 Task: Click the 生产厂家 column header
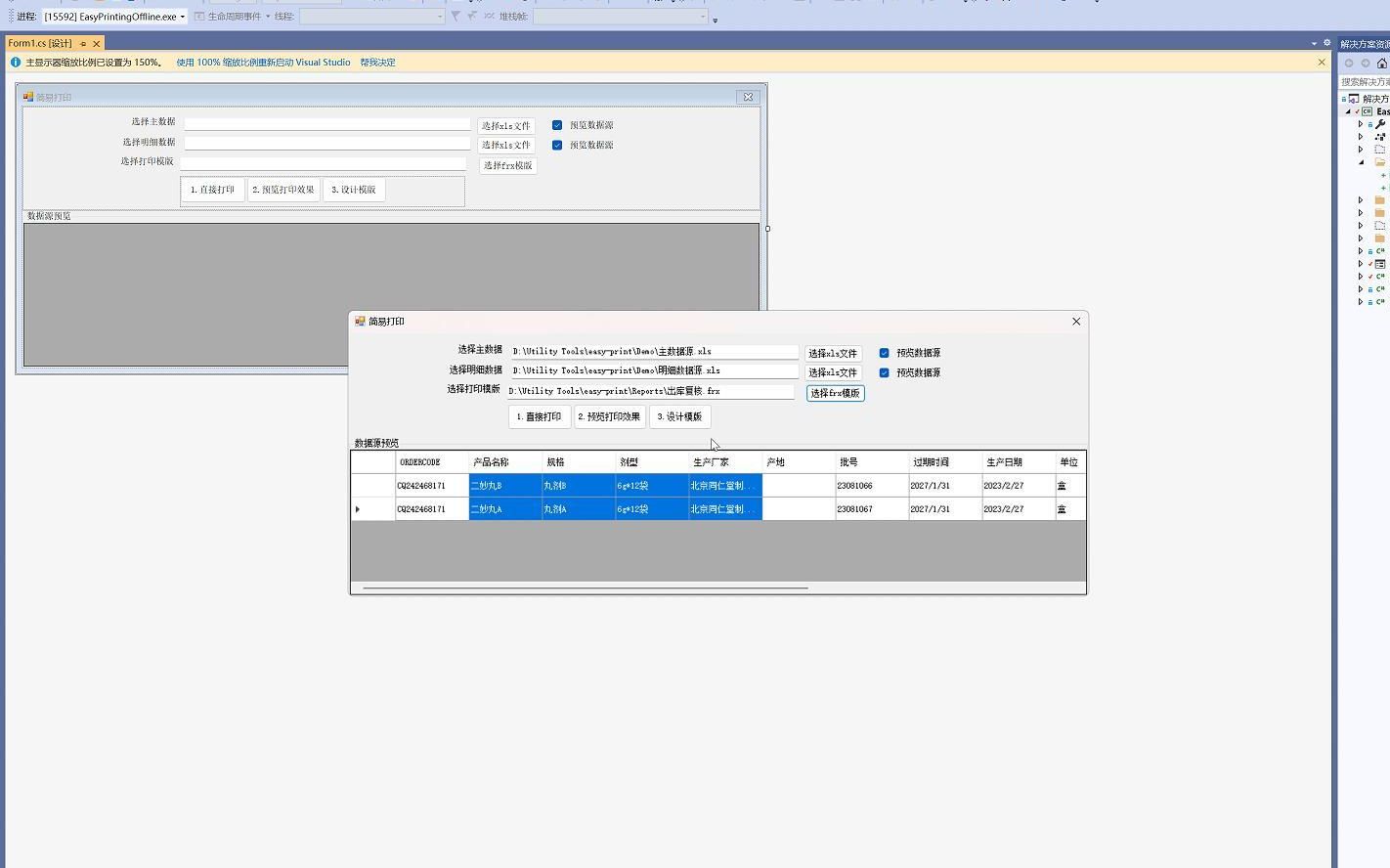point(725,462)
